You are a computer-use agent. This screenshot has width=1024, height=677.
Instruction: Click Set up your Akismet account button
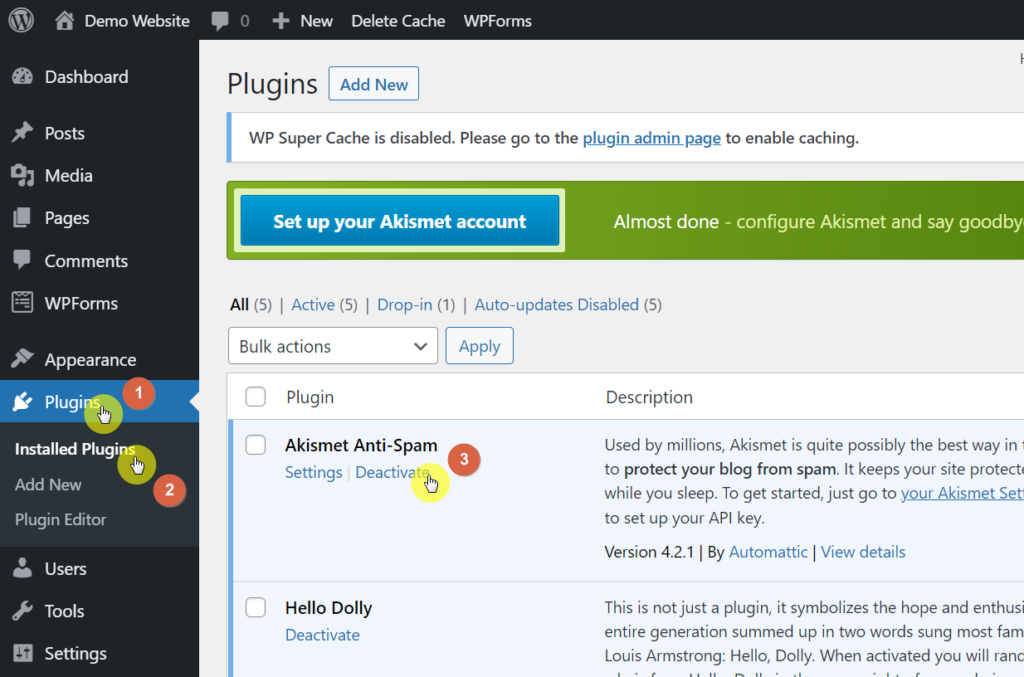coord(399,221)
